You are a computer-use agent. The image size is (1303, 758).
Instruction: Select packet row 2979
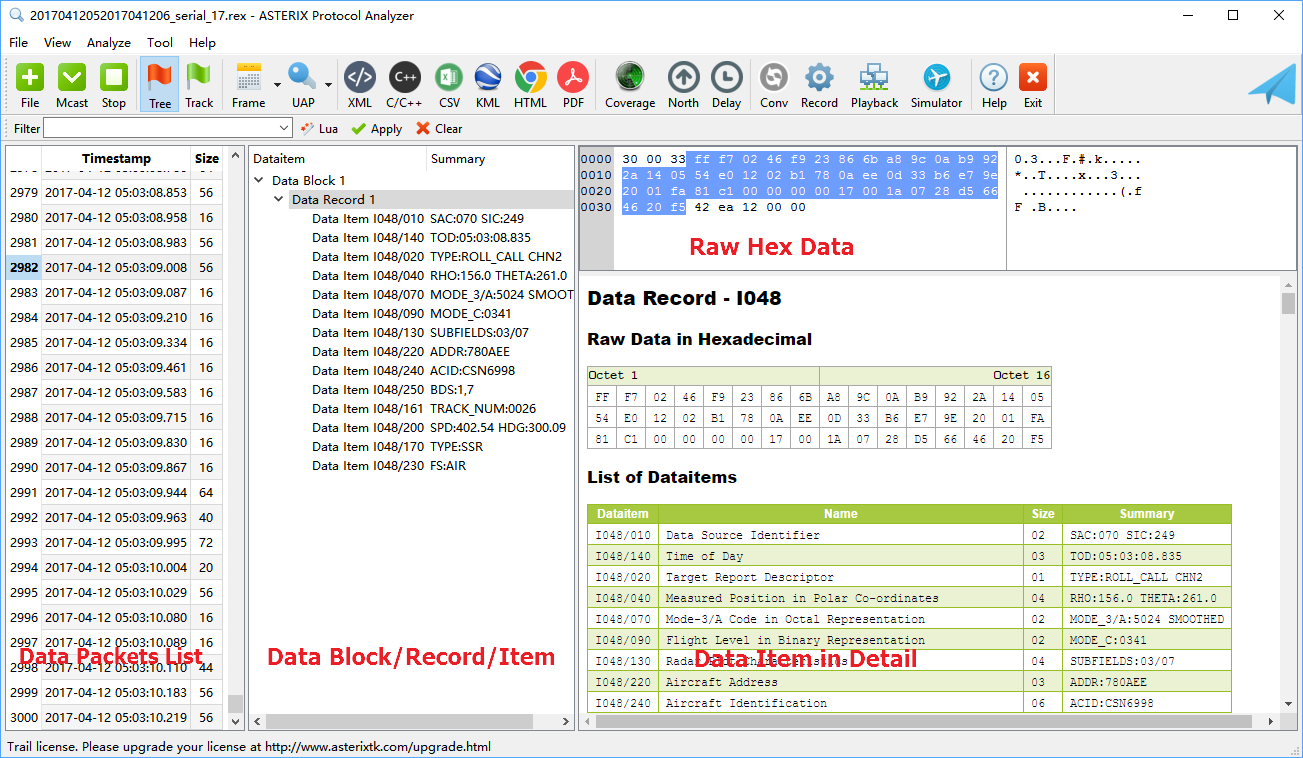tap(115, 192)
